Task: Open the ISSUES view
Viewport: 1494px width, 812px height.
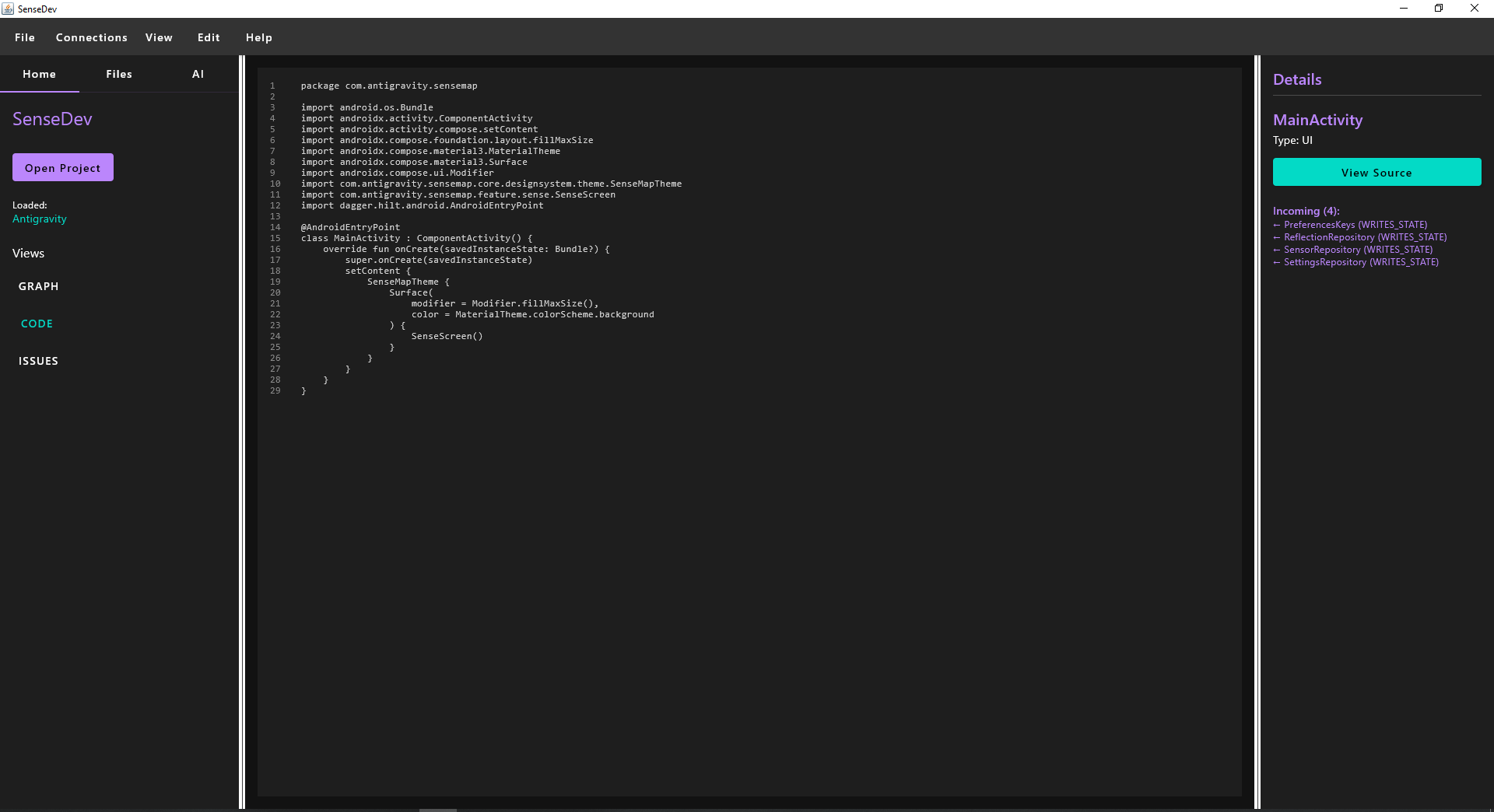Action: (x=38, y=360)
